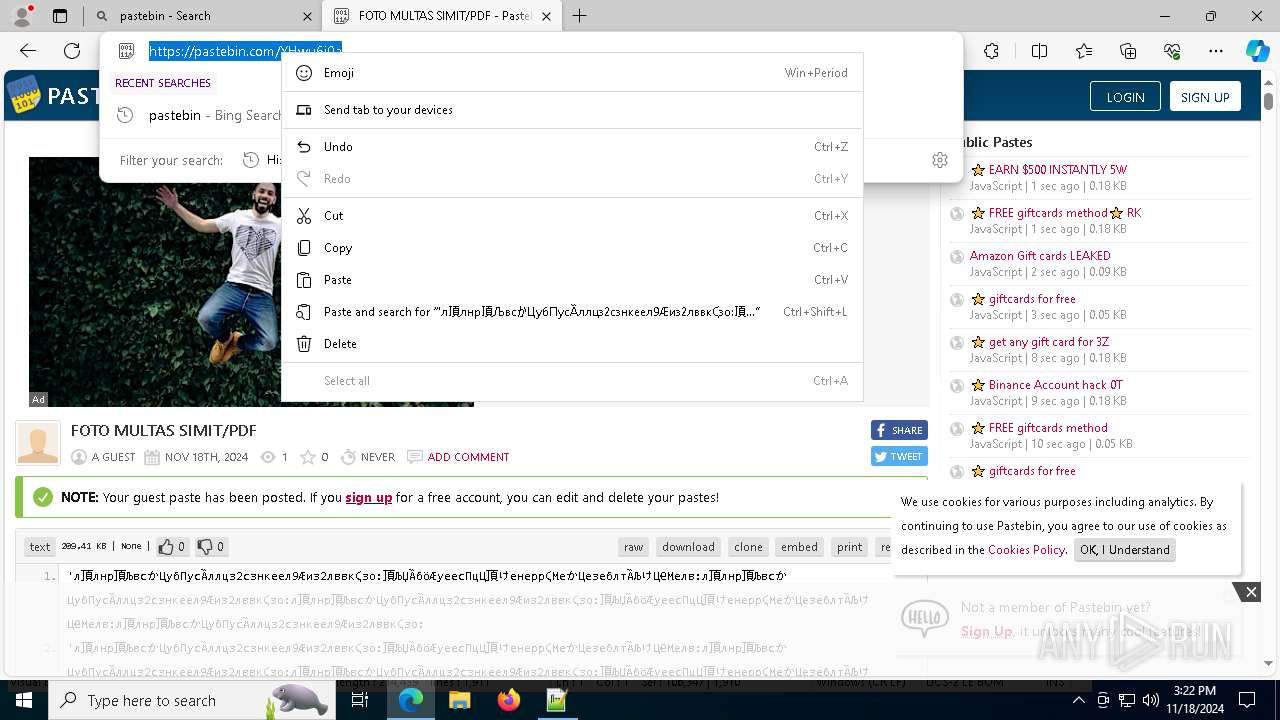
Task: Go back with the browser back arrow
Action: pyautogui.click(x=28, y=51)
